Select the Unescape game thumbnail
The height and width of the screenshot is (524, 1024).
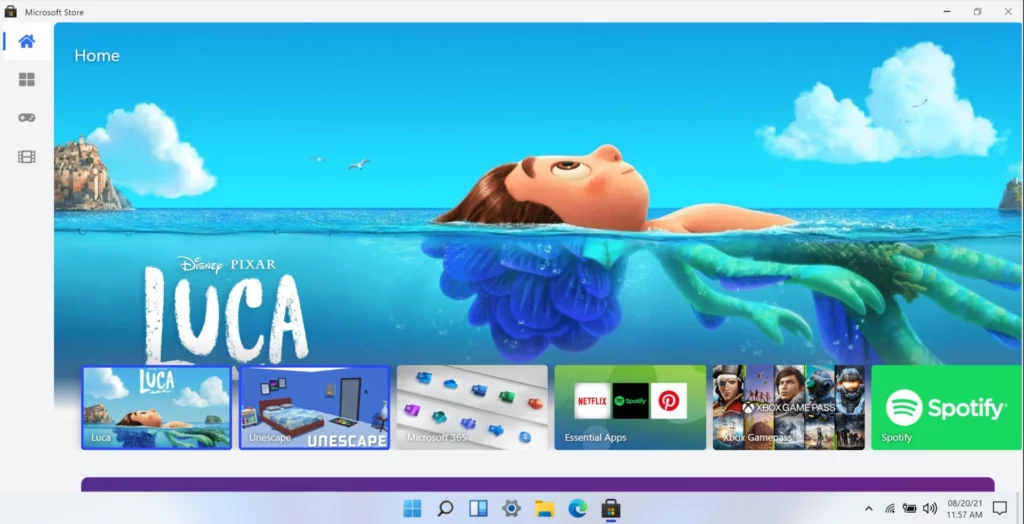point(314,408)
